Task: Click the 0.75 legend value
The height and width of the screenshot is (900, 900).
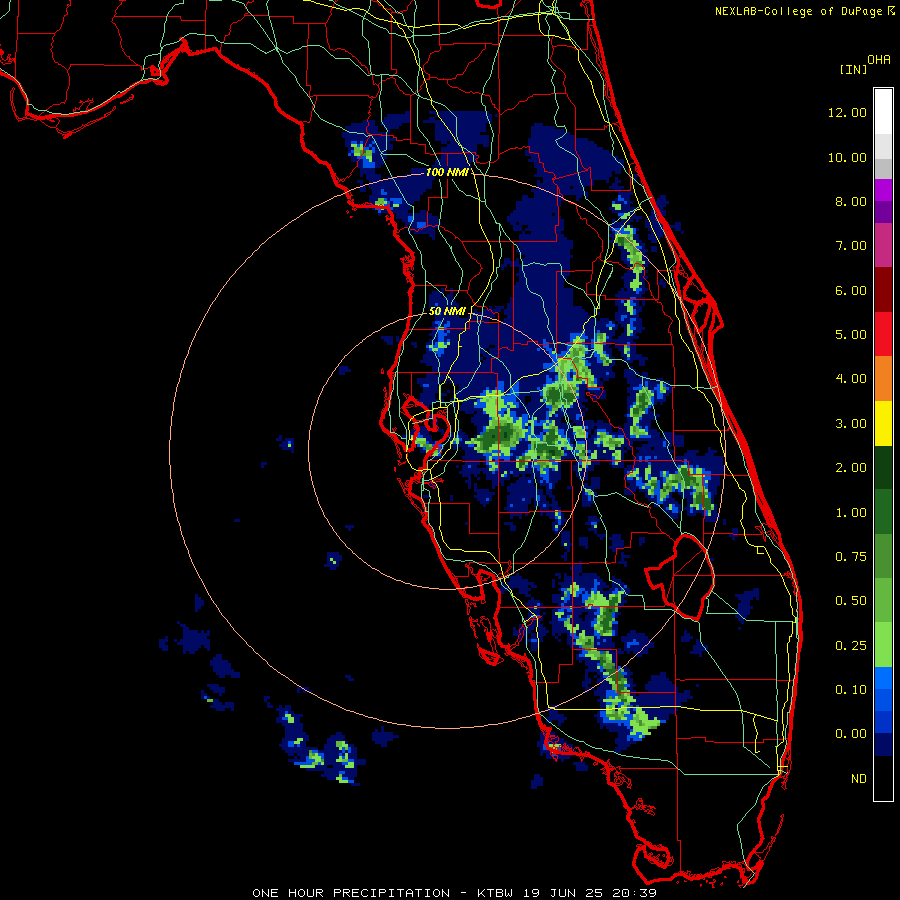Action: (851, 557)
